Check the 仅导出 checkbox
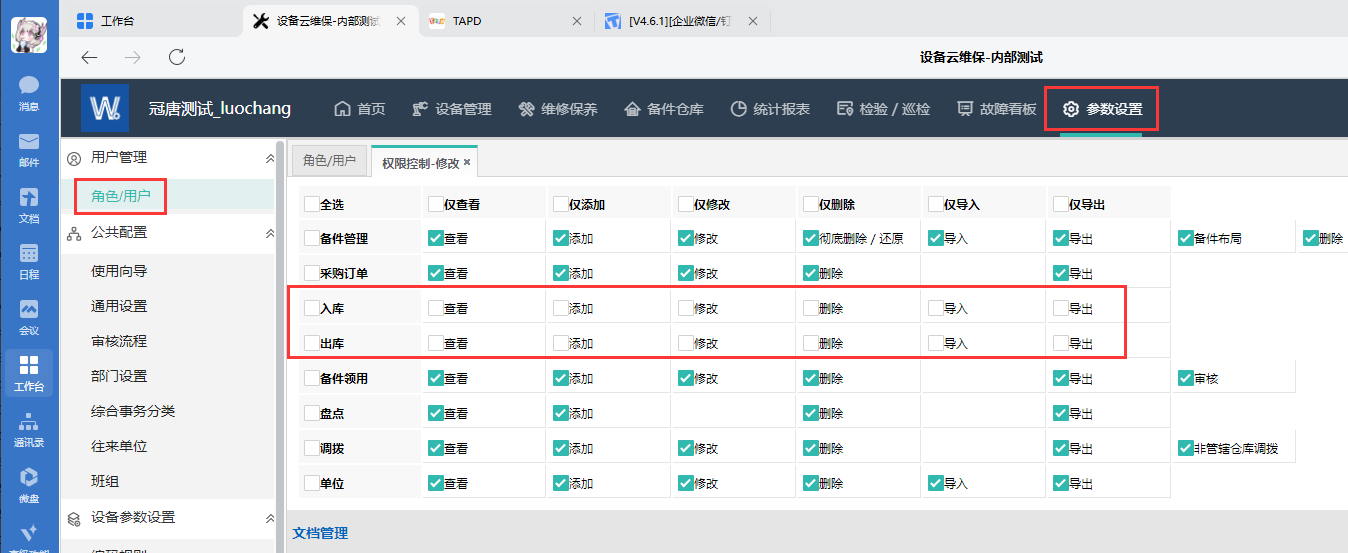The width and height of the screenshot is (1348, 553). [1061, 203]
